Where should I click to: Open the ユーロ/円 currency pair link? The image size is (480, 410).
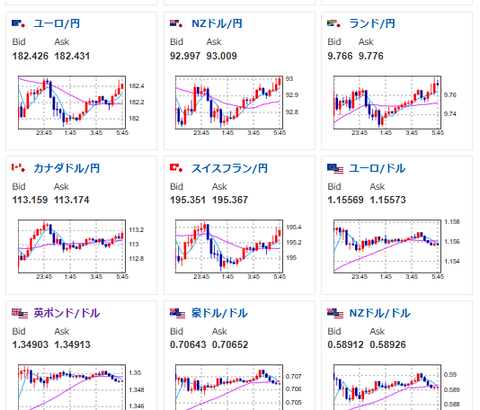click(x=57, y=24)
